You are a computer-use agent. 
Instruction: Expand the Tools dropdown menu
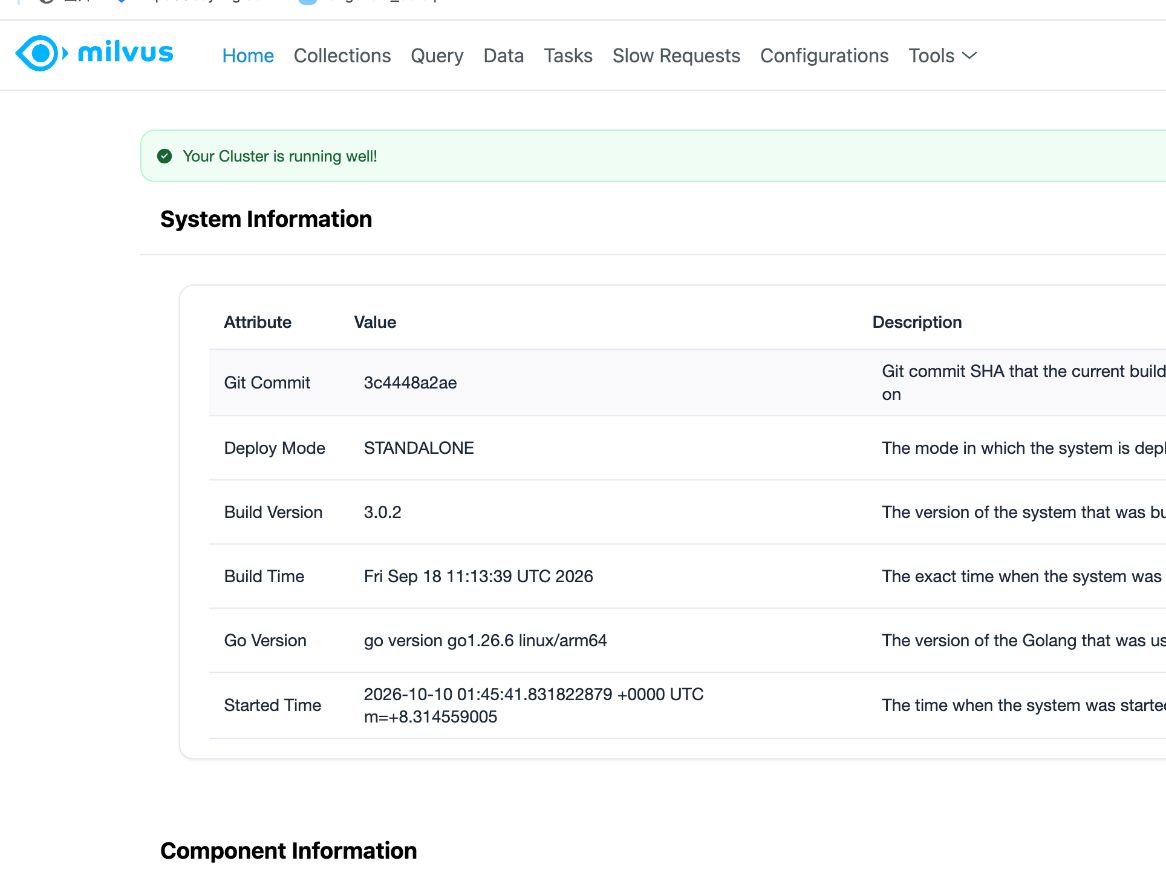(x=942, y=56)
